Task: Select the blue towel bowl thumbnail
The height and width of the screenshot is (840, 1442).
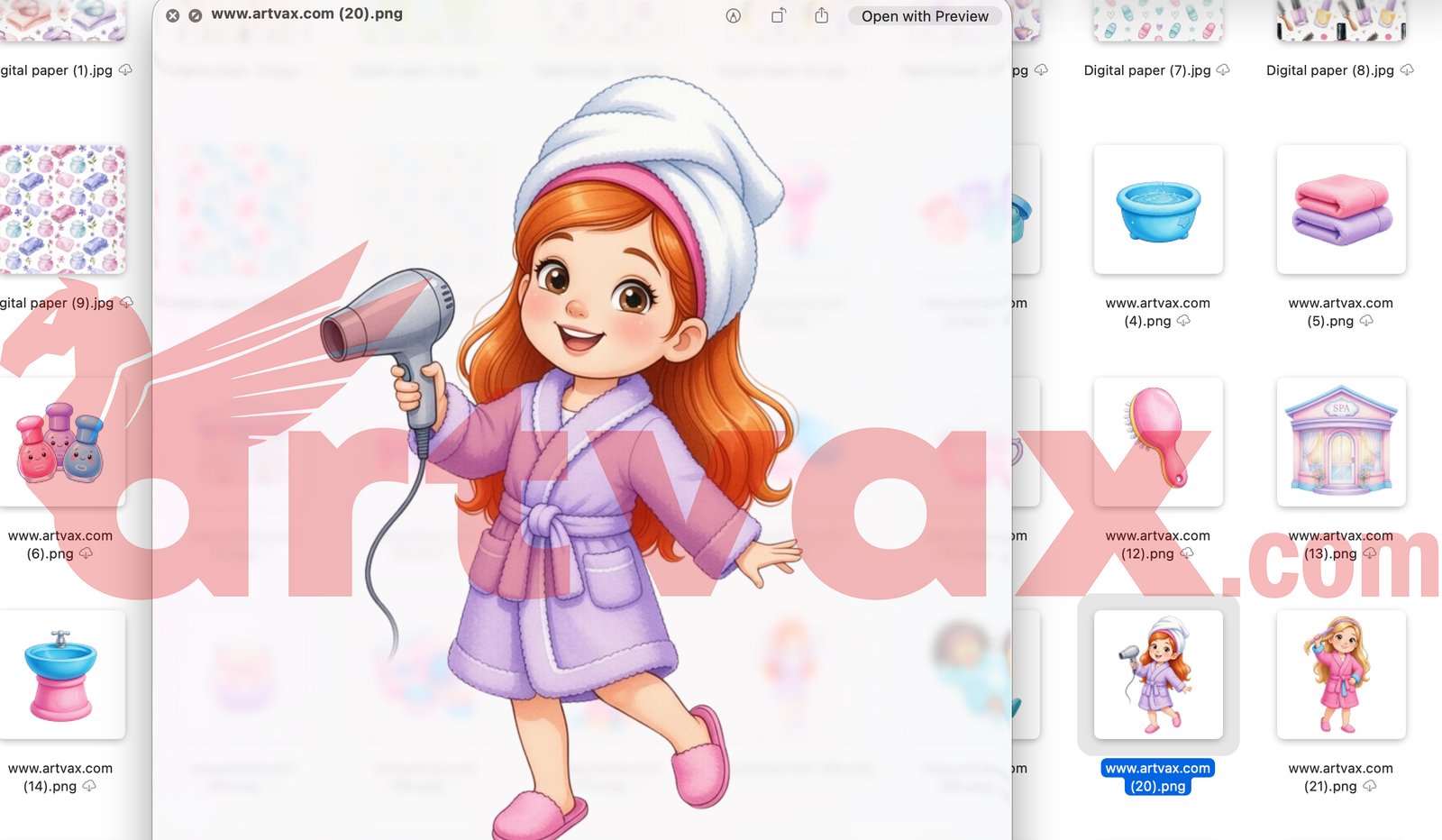Action: click(x=1158, y=209)
